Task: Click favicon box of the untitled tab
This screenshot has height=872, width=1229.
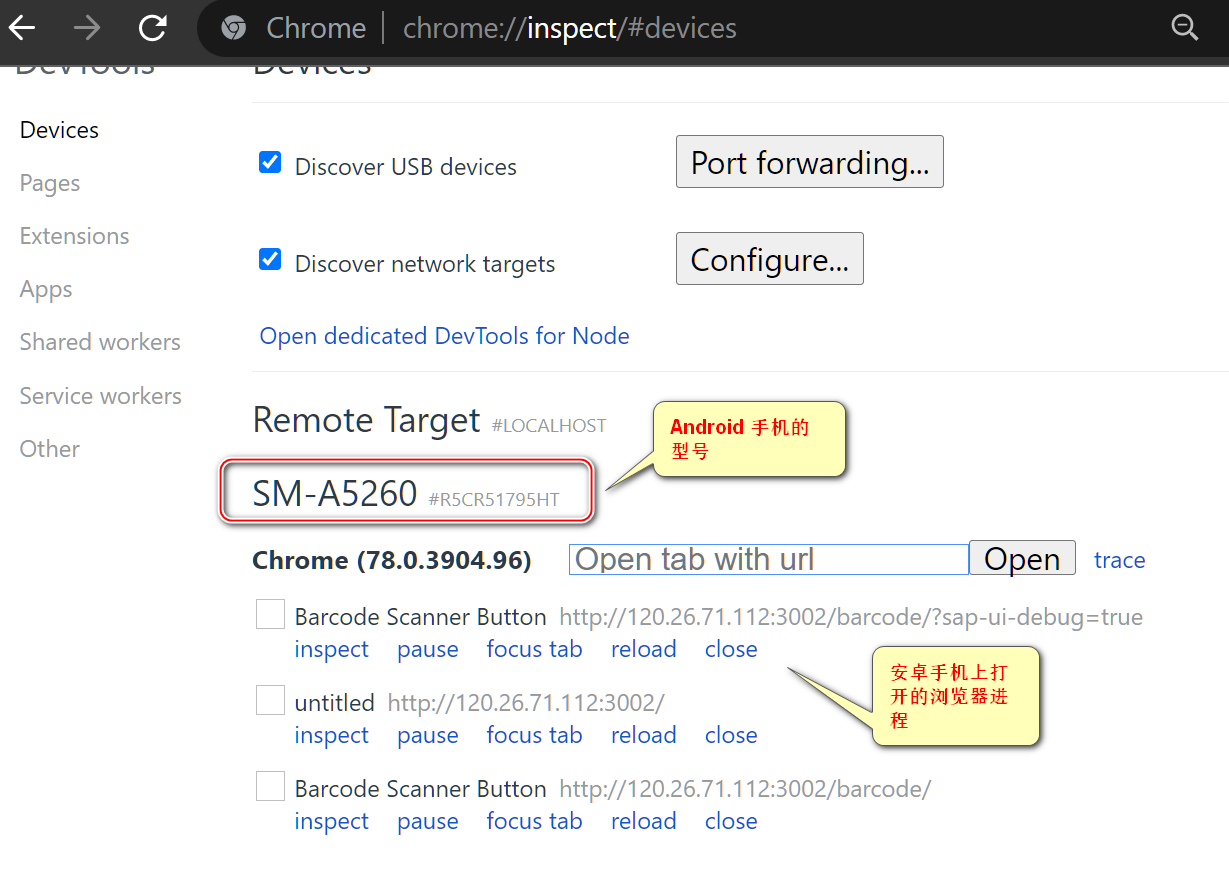Action: click(270, 700)
